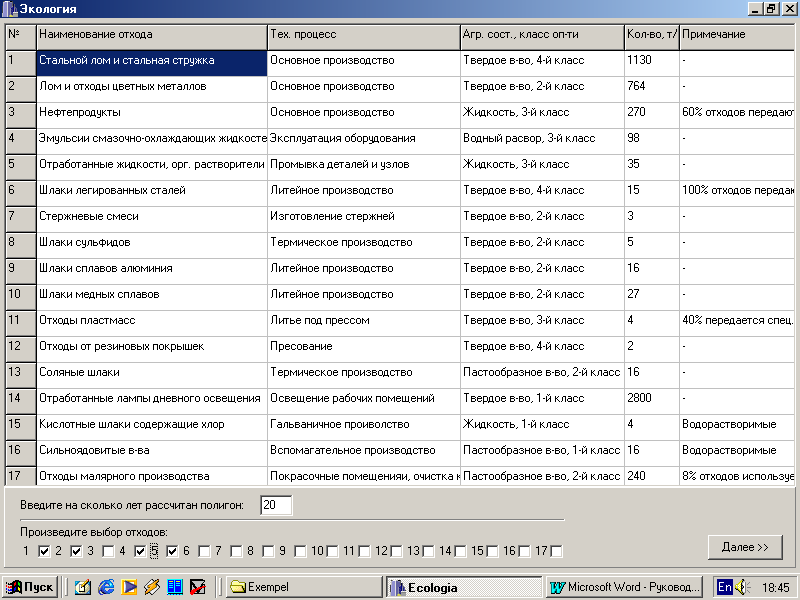This screenshot has height=600, width=800.
Task: Click the Наименование отхода column header
Action: [x=152, y=37]
